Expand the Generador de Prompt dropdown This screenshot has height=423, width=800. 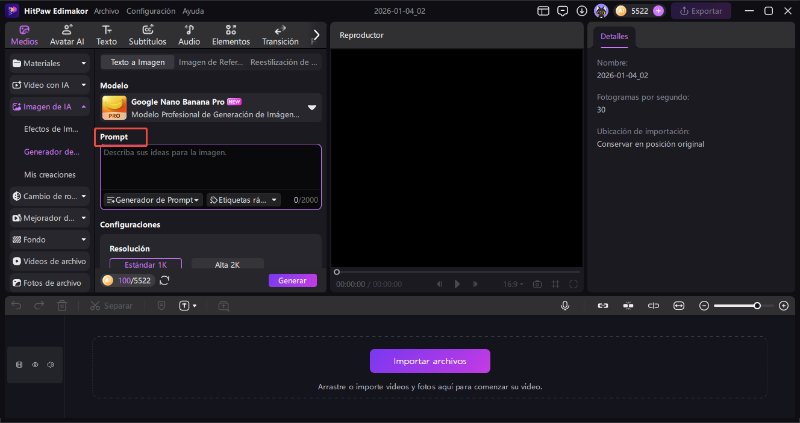153,200
